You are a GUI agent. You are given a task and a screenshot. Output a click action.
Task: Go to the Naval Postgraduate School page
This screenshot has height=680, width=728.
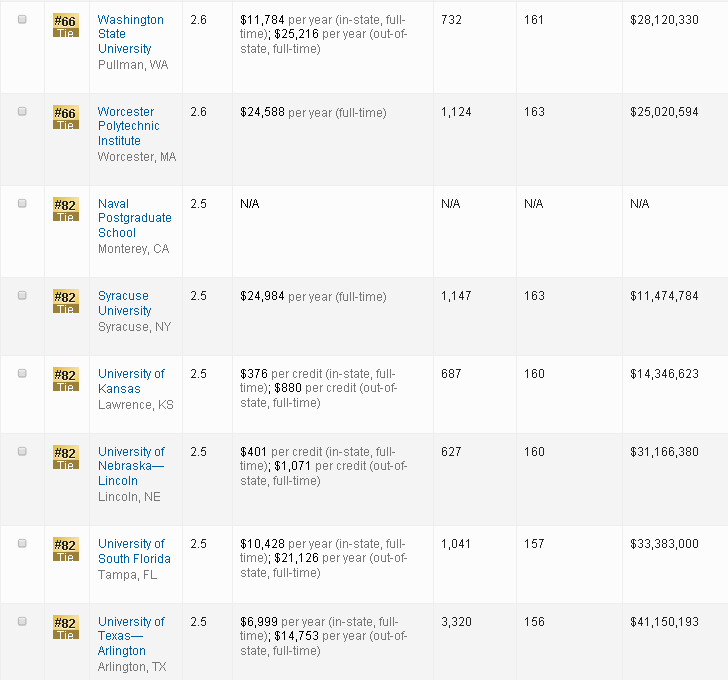[x=134, y=218]
